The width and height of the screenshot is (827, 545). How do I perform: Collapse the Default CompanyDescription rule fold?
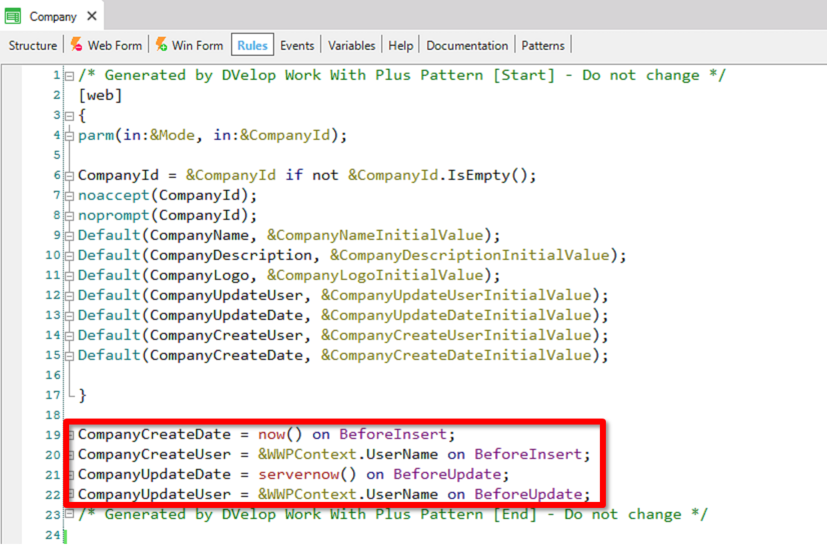[x=69, y=256]
